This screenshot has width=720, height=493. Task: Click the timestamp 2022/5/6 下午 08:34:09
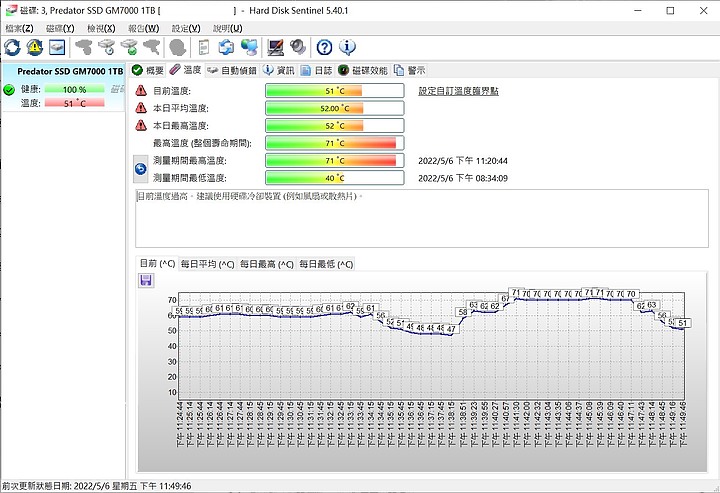tap(463, 178)
